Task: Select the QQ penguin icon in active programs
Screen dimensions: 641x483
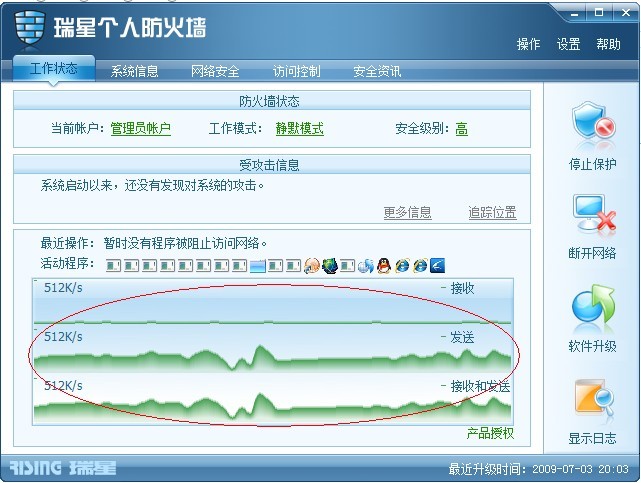Action: click(383, 266)
